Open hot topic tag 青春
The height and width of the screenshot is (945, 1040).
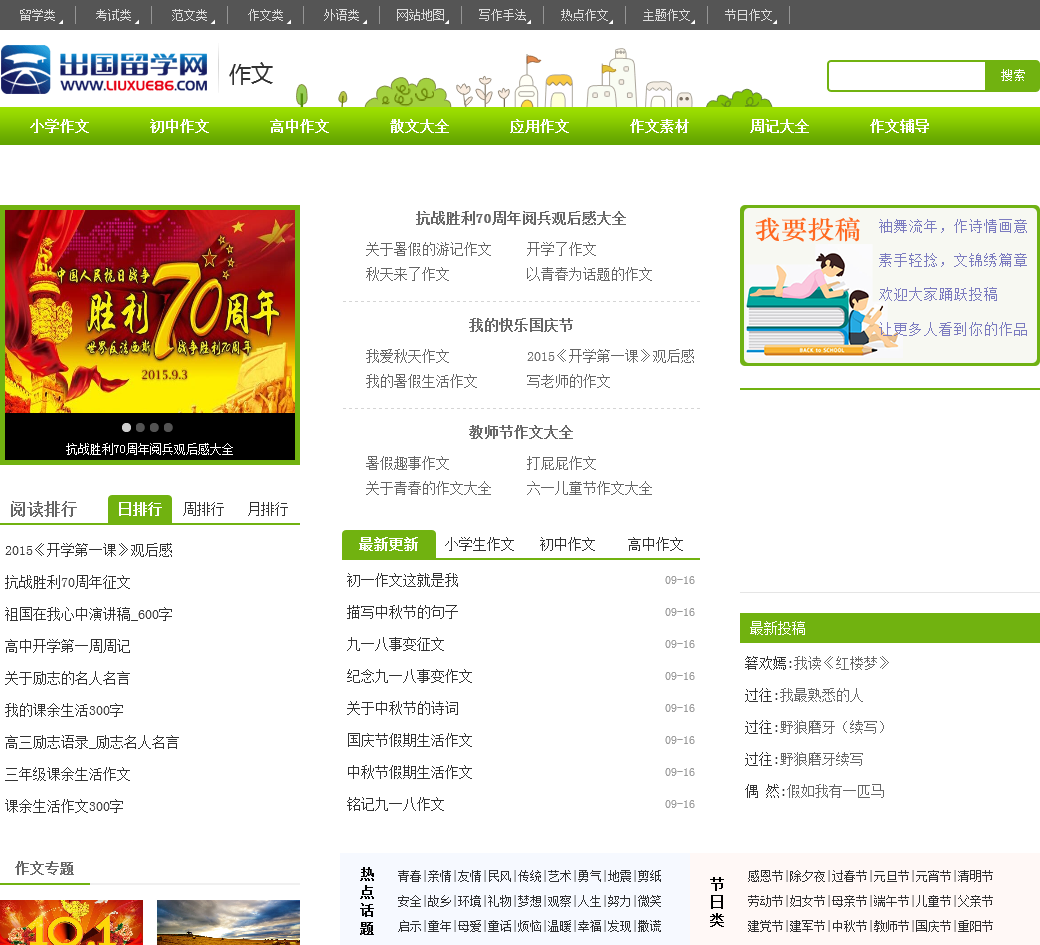pos(409,876)
